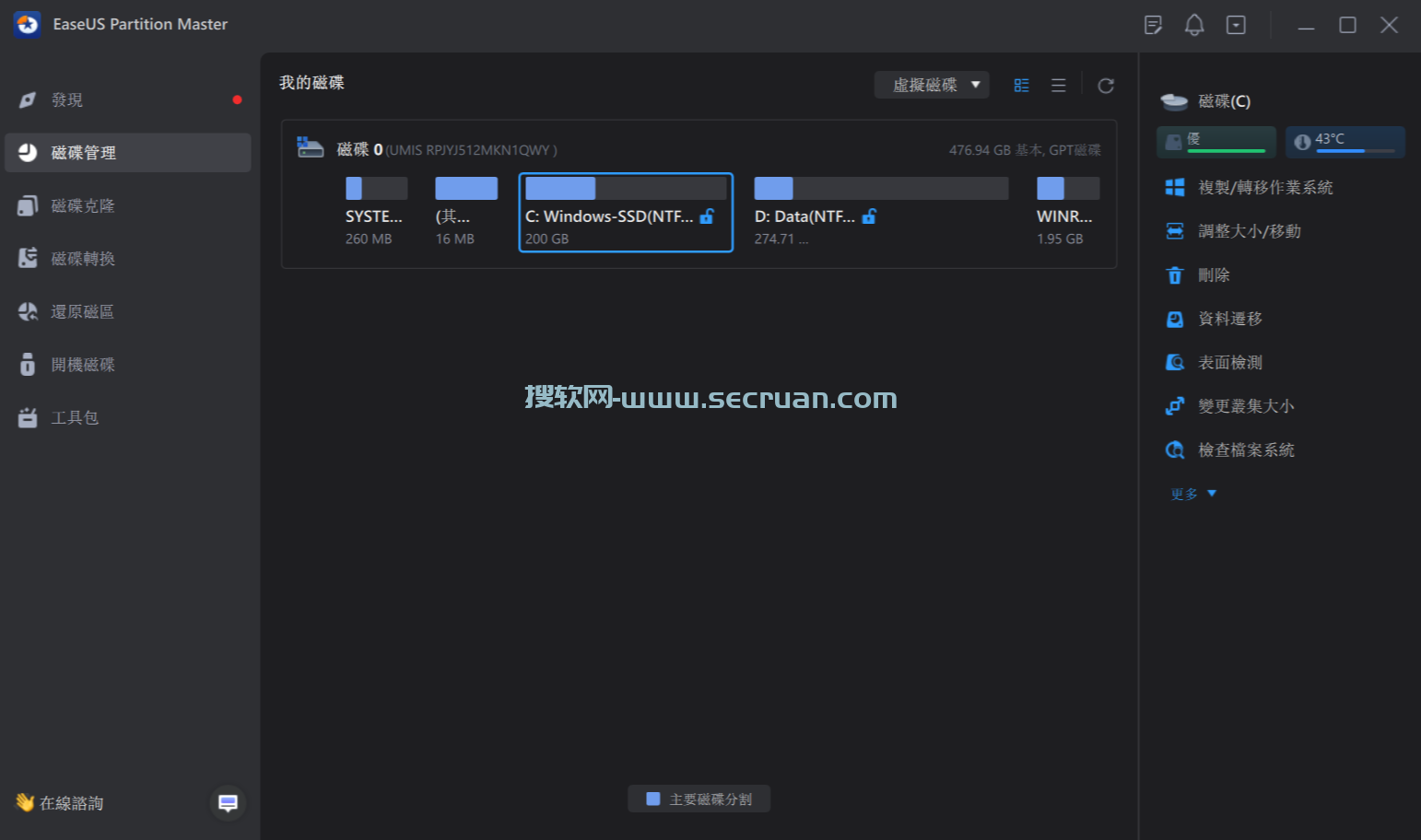Select the WINR... 1.95 GB partition
Viewport: 1421px width, 840px height.
[1067, 212]
